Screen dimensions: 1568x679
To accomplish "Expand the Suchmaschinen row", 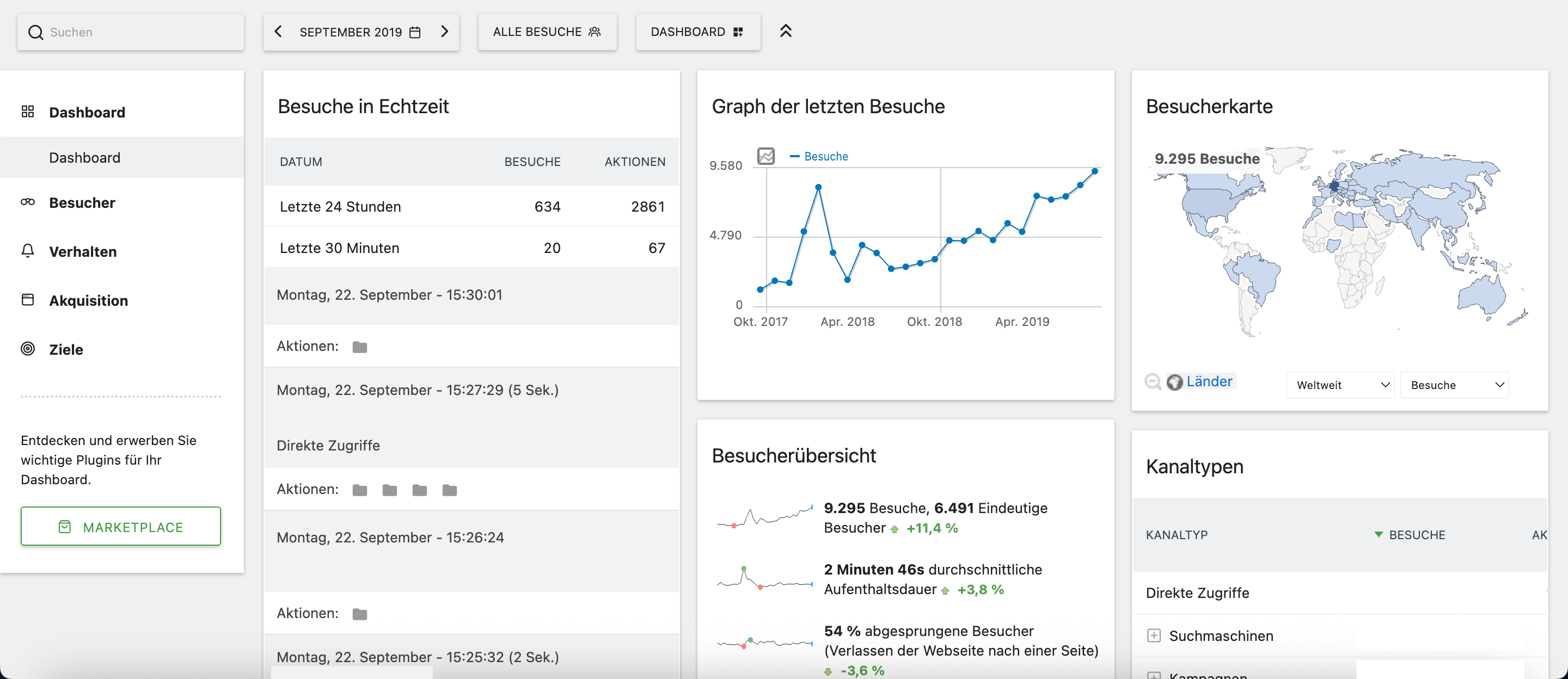I will click(x=1154, y=636).
